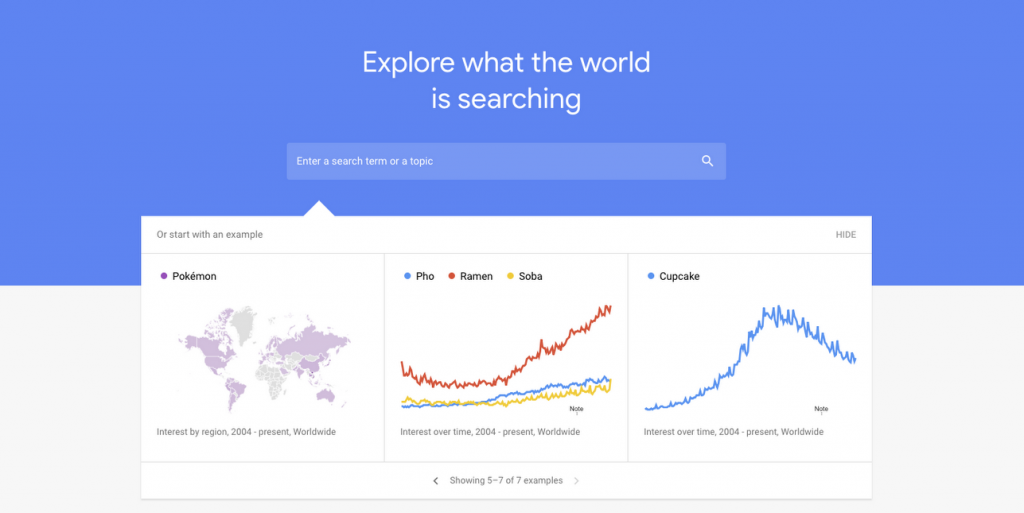
Task: Click the Soba term label
Action: (x=530, y=276)
